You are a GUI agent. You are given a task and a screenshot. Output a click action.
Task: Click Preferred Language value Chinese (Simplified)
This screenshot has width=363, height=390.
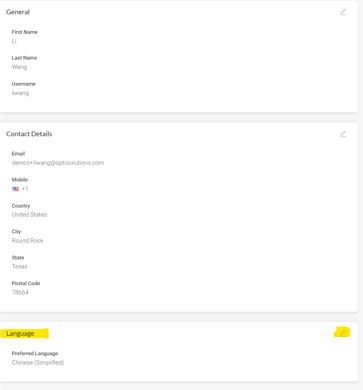pyautogui.click(x=38, y=362)
